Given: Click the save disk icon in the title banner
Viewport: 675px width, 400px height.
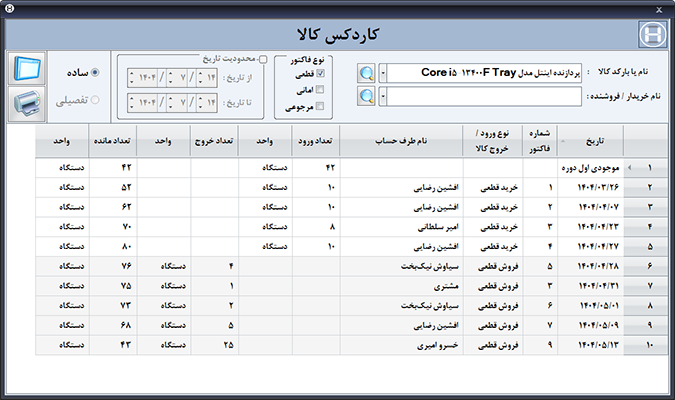Looking at the screenshot, I should pyautogui.click(x=652, y=34).
